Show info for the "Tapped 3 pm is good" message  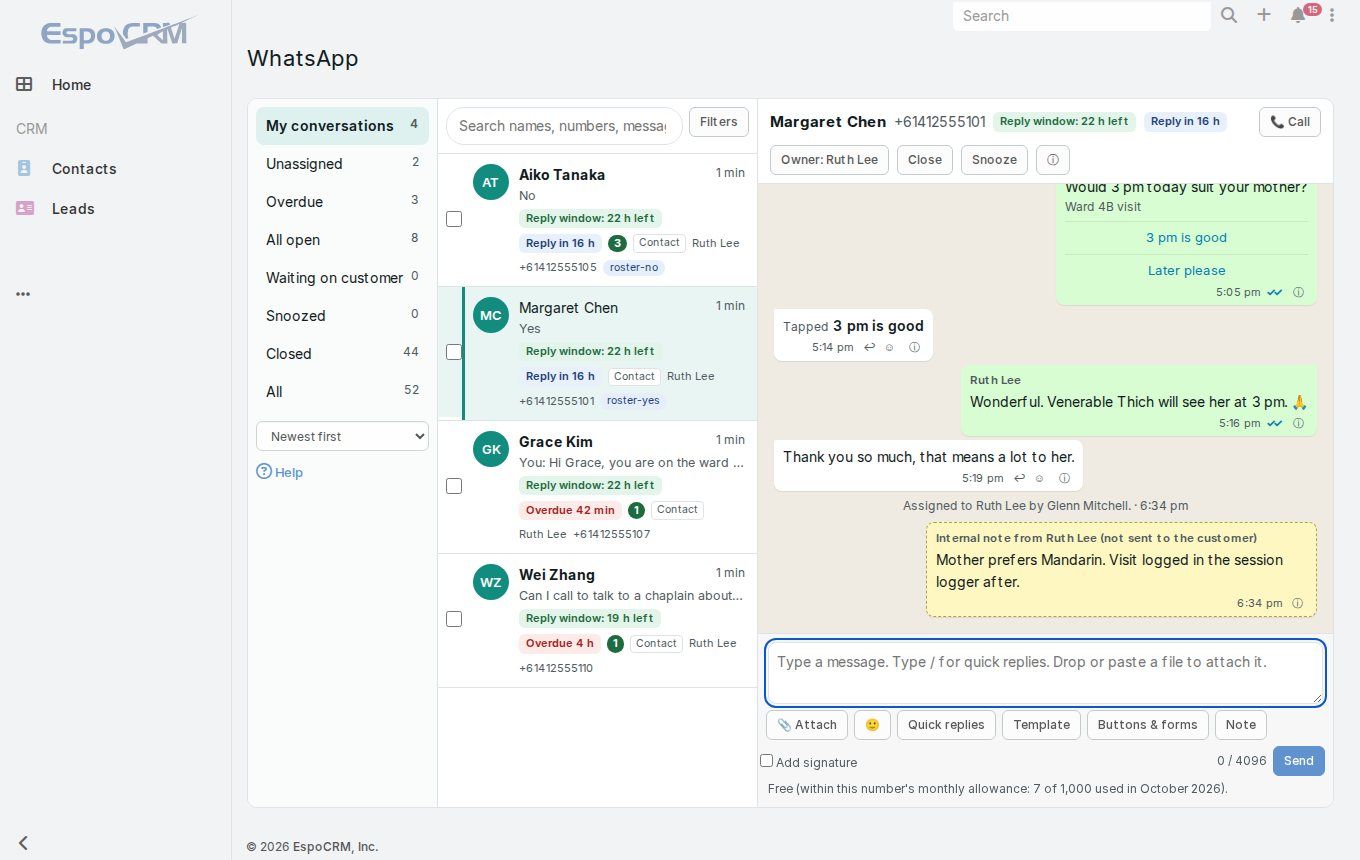pyautogui.click(x=914, y=347)
